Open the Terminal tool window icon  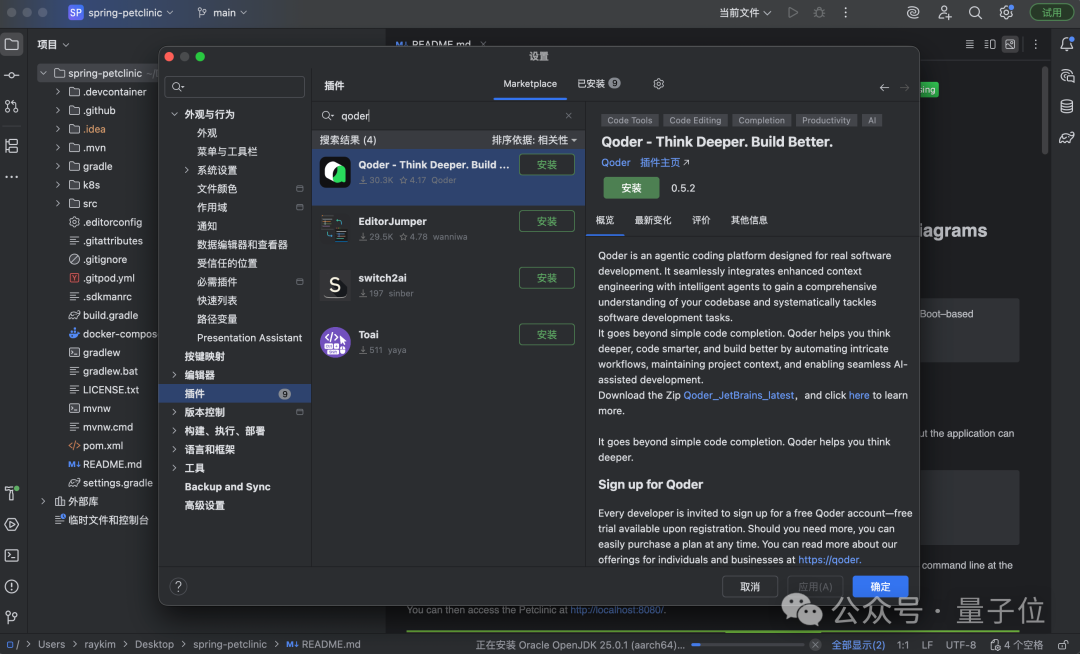coord(12,555)
